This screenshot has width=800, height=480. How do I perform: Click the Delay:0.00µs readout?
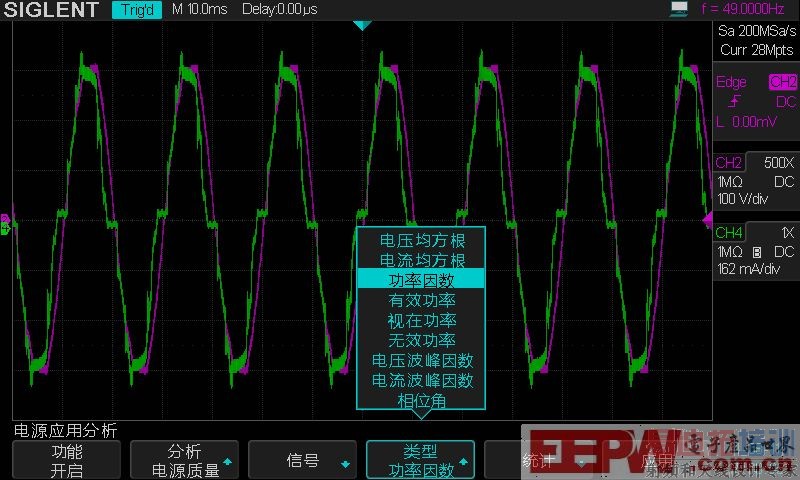[280, 9]
